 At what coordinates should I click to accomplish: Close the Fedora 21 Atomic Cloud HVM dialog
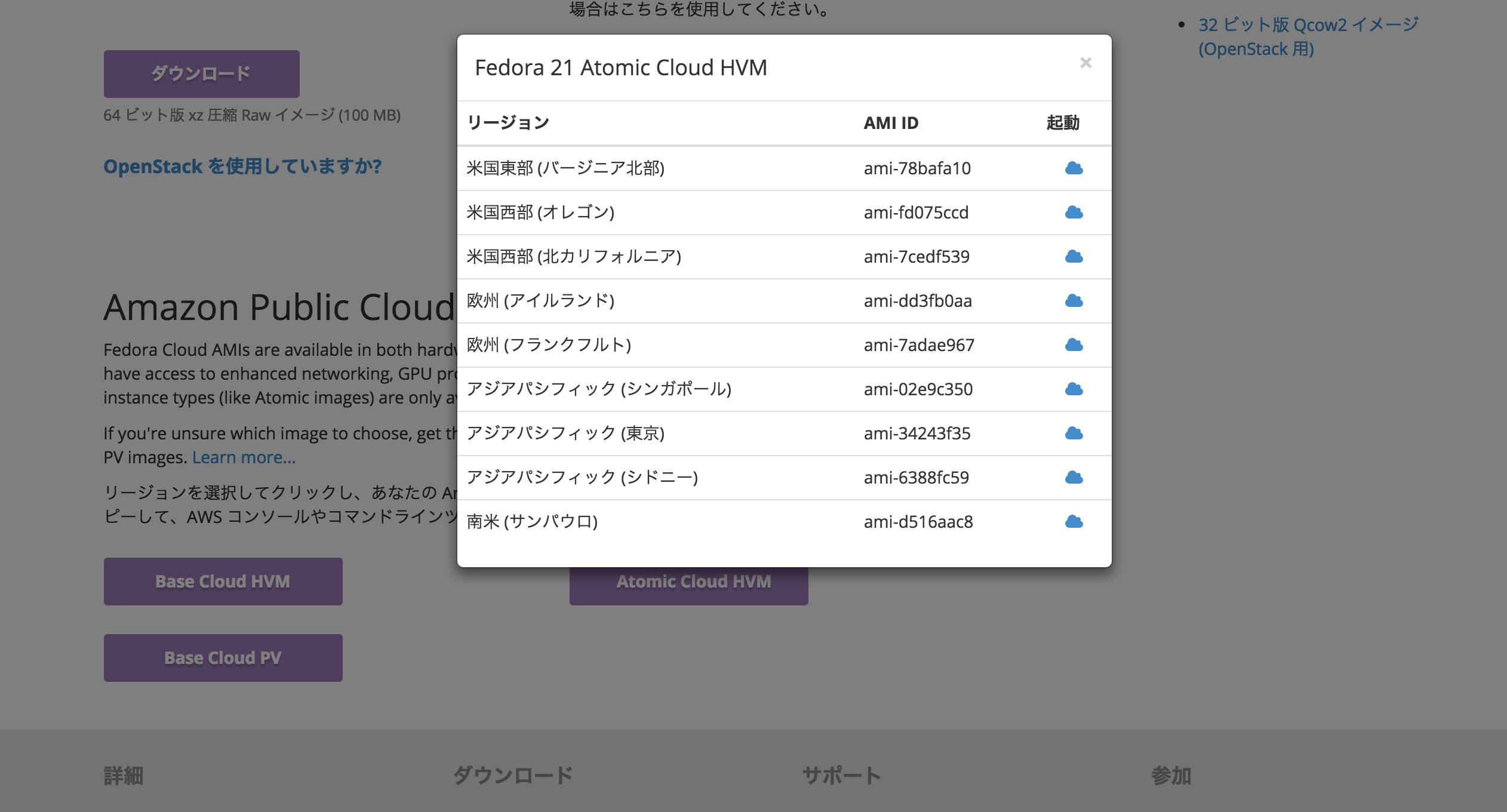click(x=1085, y=63)
